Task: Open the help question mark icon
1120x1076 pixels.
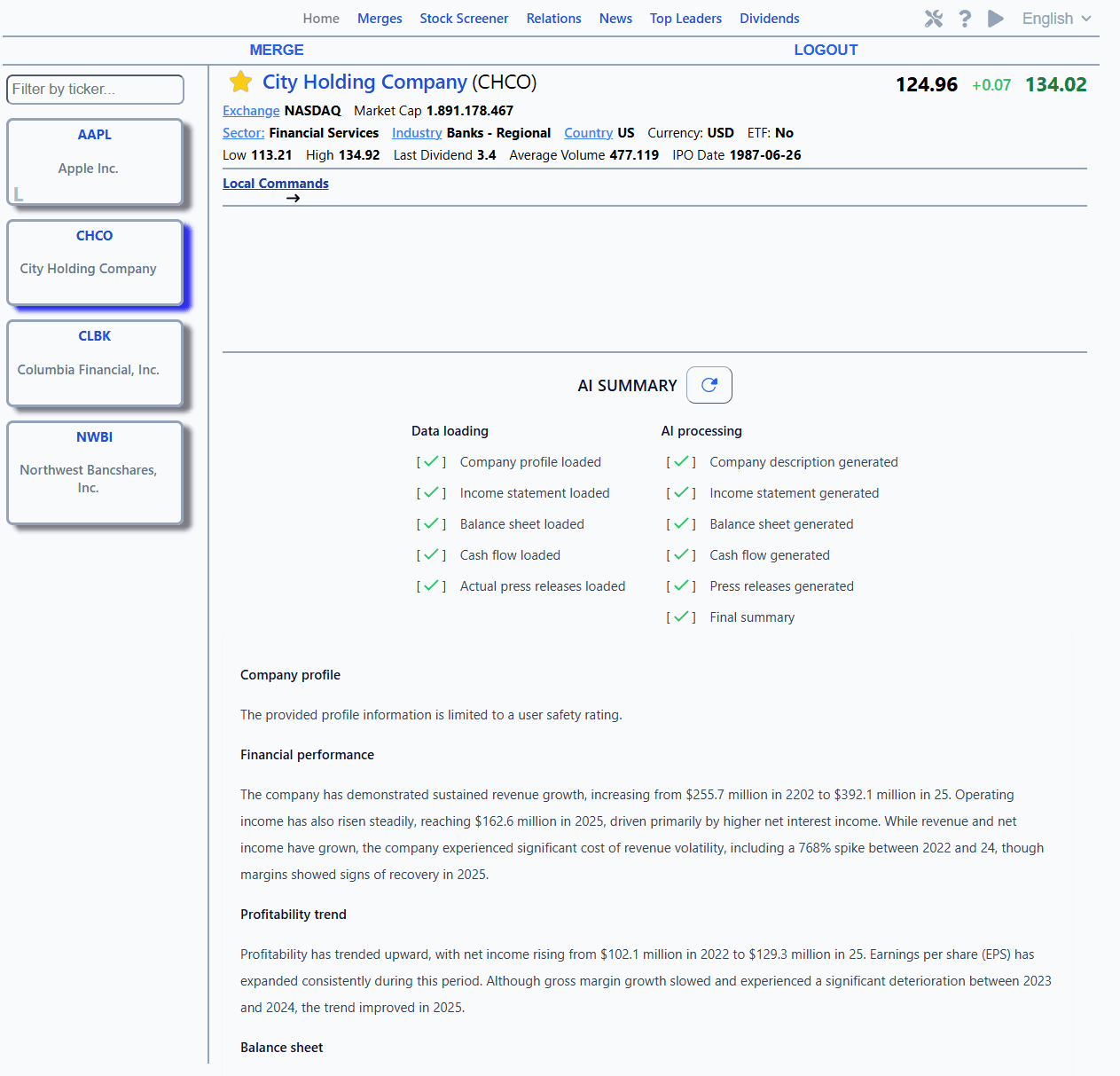Action: 965,19
